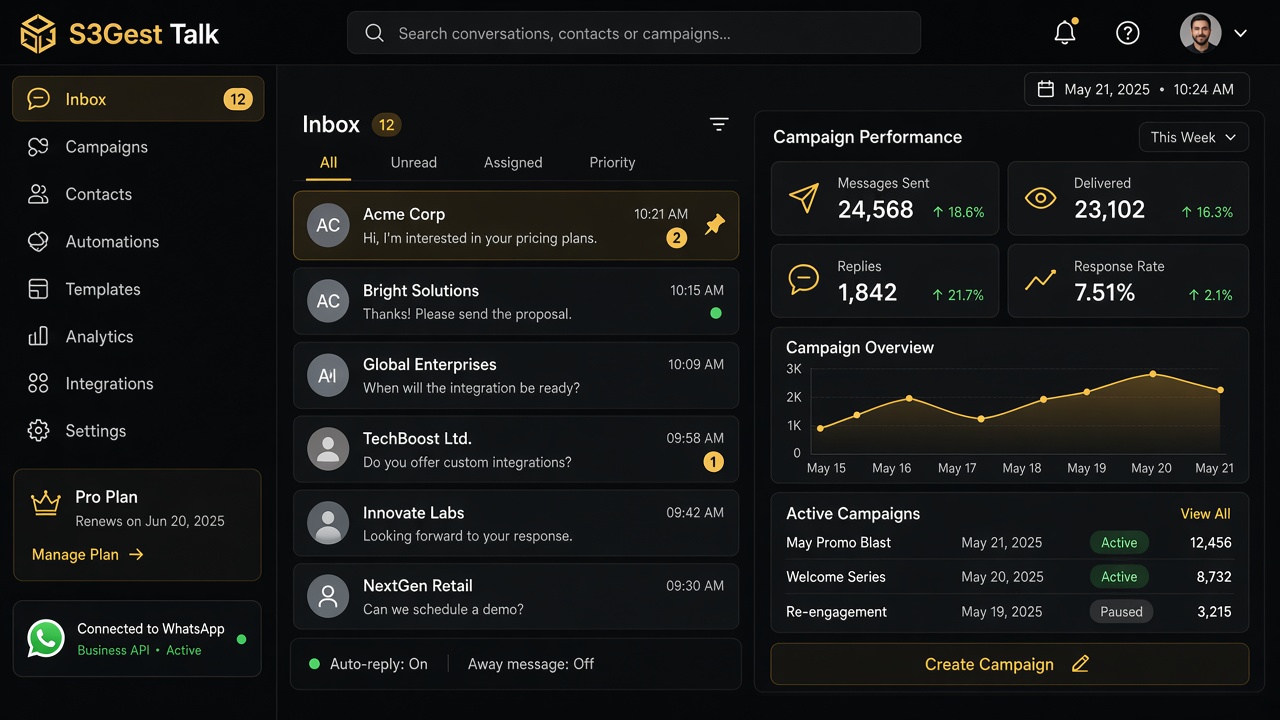The image size is (1280, 720).
Task: Click the search conversations input field
Action: click(x=634, y=33)
